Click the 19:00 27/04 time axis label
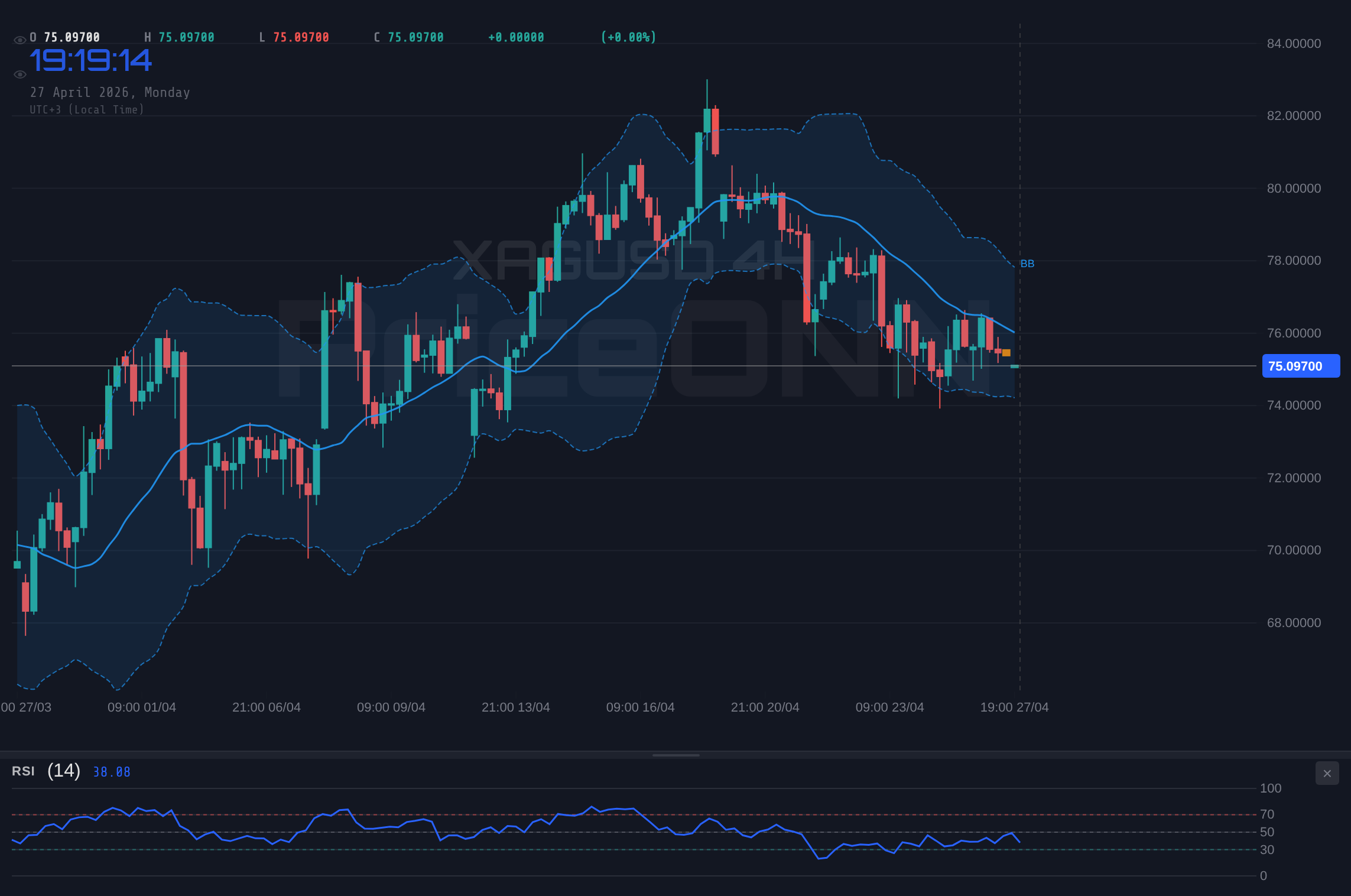1351x896 pixels. (1015, 707)
